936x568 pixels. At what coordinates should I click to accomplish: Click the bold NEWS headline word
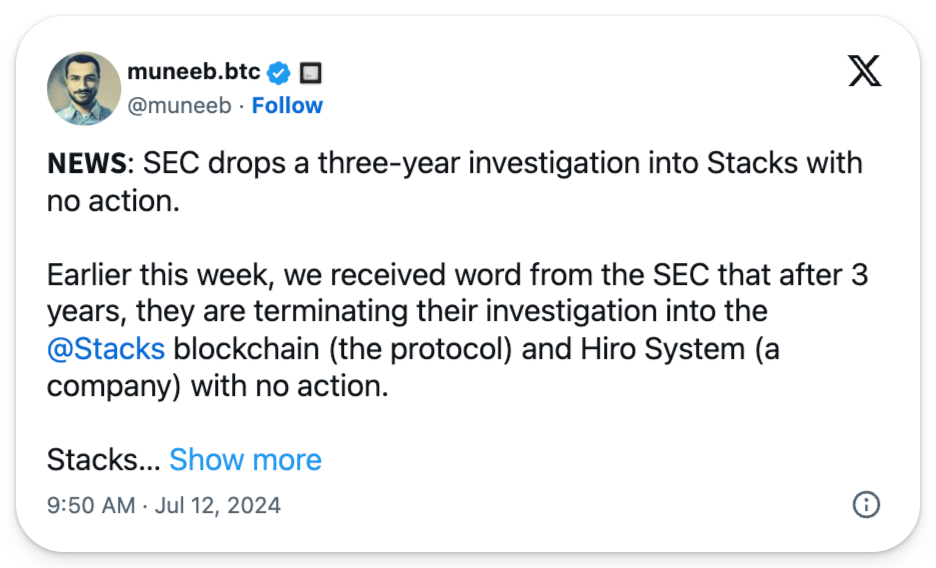(84, 163)
